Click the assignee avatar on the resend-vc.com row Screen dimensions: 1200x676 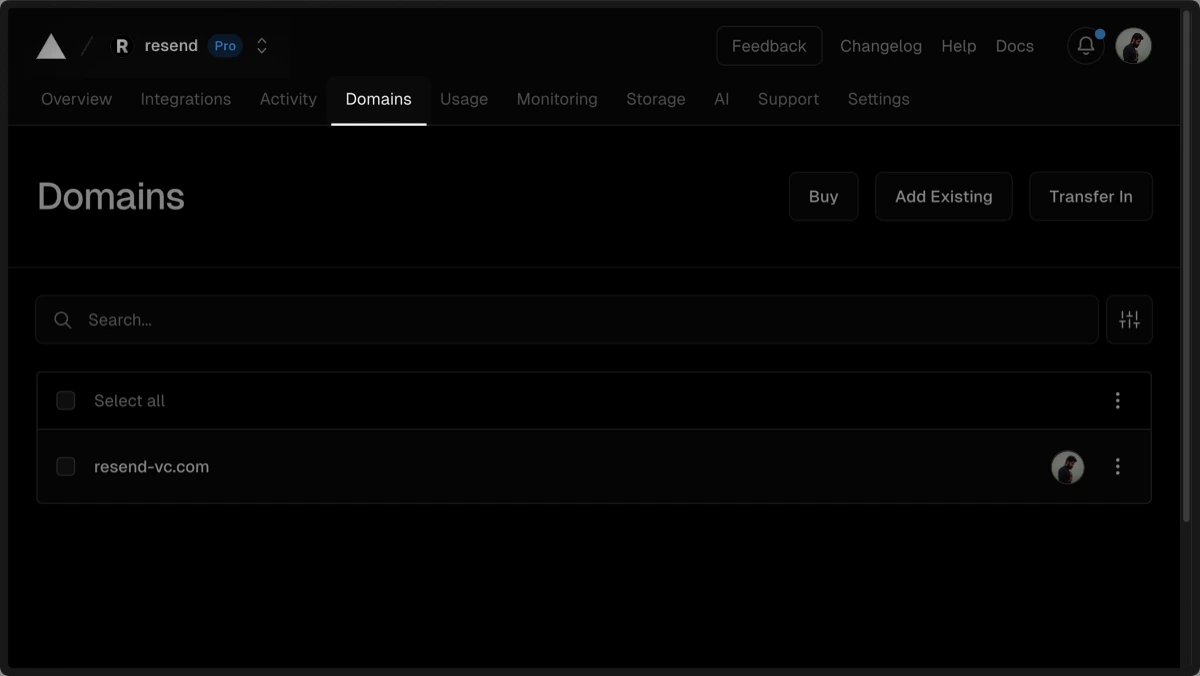(x=1067, y=467)
